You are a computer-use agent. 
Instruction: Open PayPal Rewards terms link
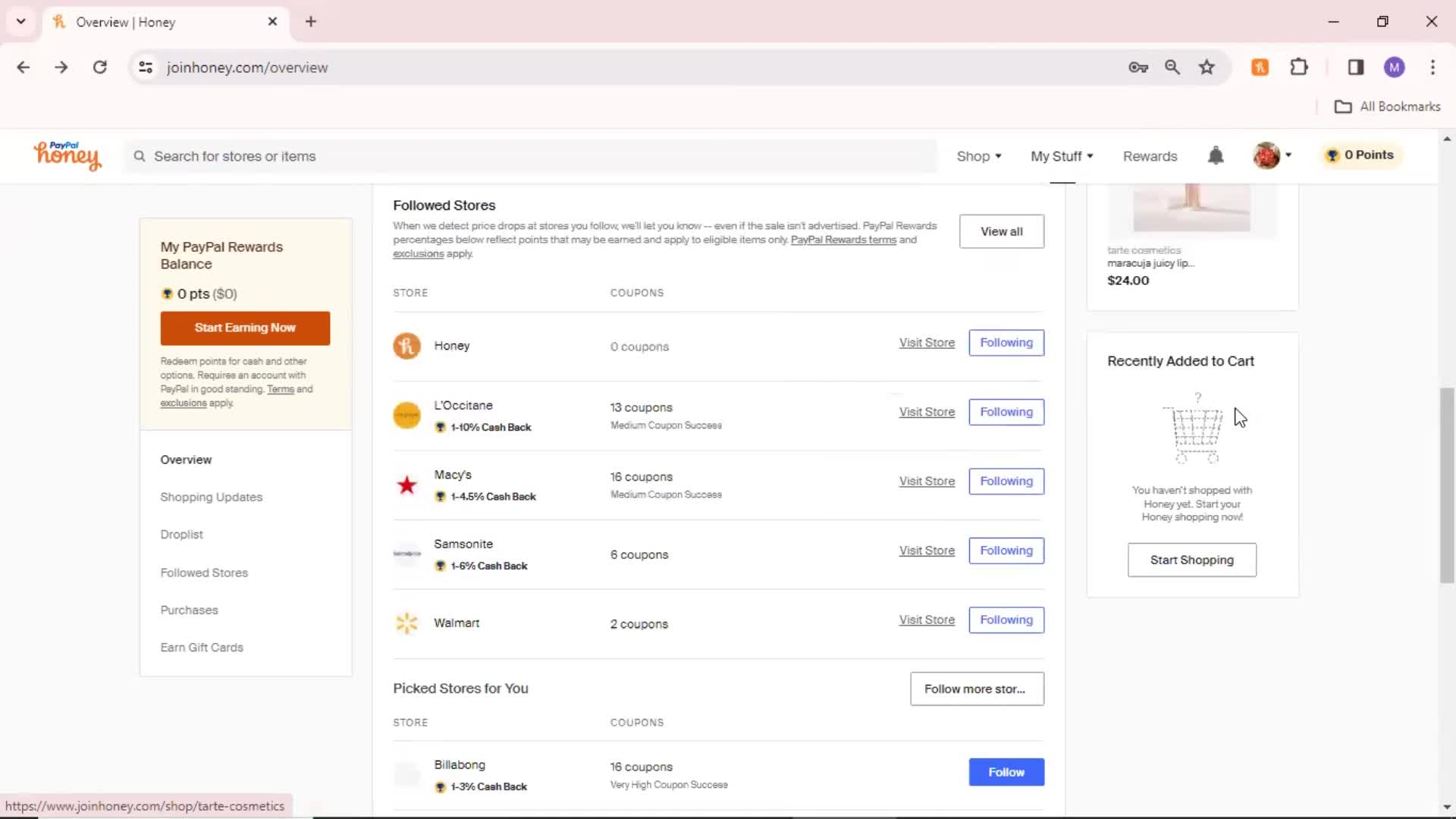click(843, 240)
